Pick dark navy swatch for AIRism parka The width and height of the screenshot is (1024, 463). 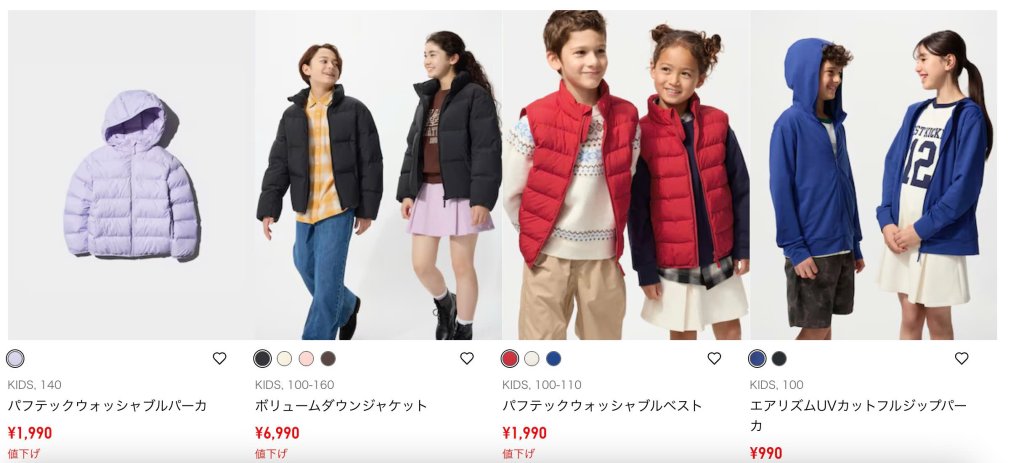[x=779, y=359]
